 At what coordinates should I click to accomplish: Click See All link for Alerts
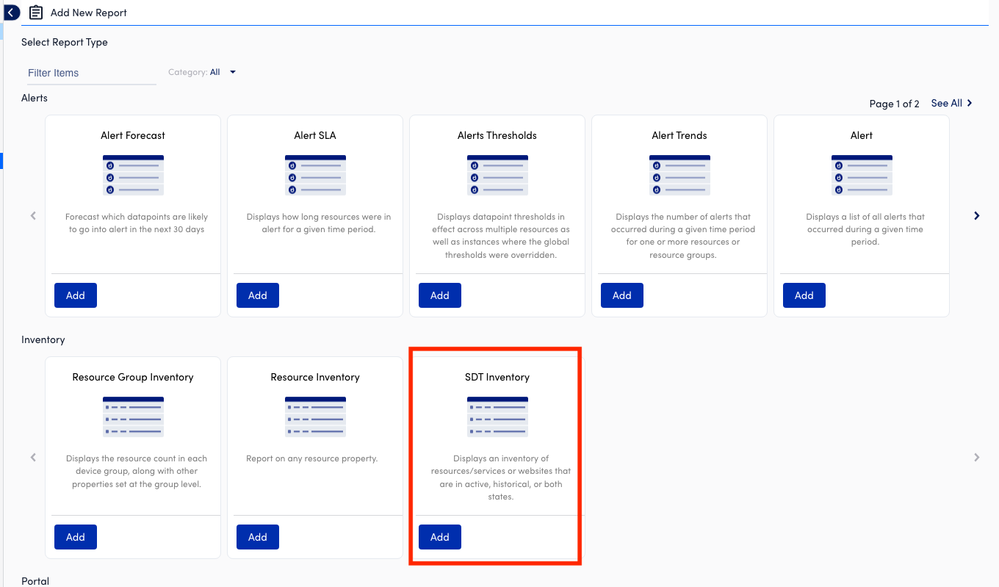tap(951, 103)
